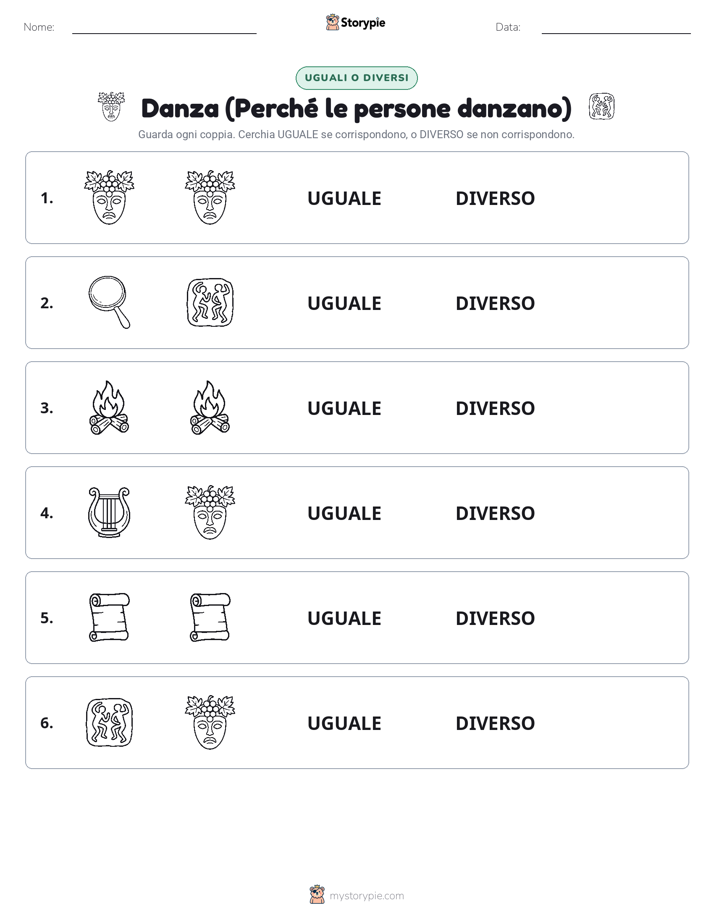Select UGUALE for row 5
This screenshot has width=714, height=924.
tap(344, 618)
